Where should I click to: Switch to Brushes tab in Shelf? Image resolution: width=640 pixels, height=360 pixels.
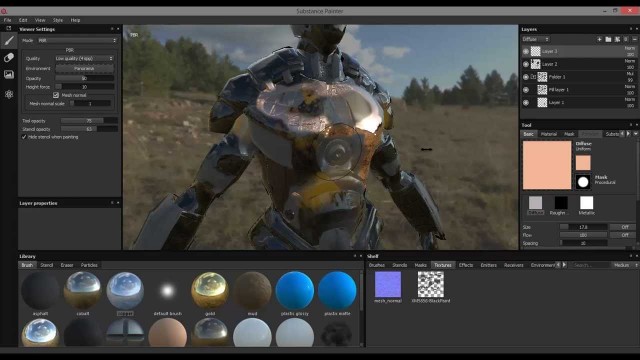pyautogui.click(x=377, y=265)
